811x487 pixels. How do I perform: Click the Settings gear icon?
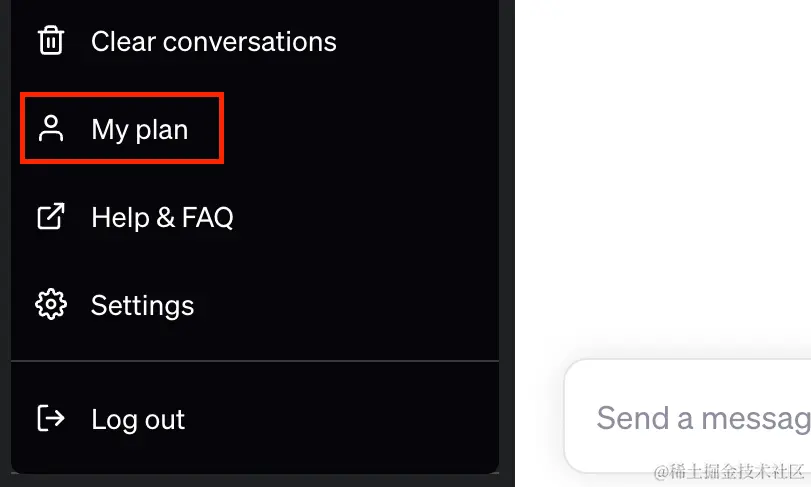point(51,305)
